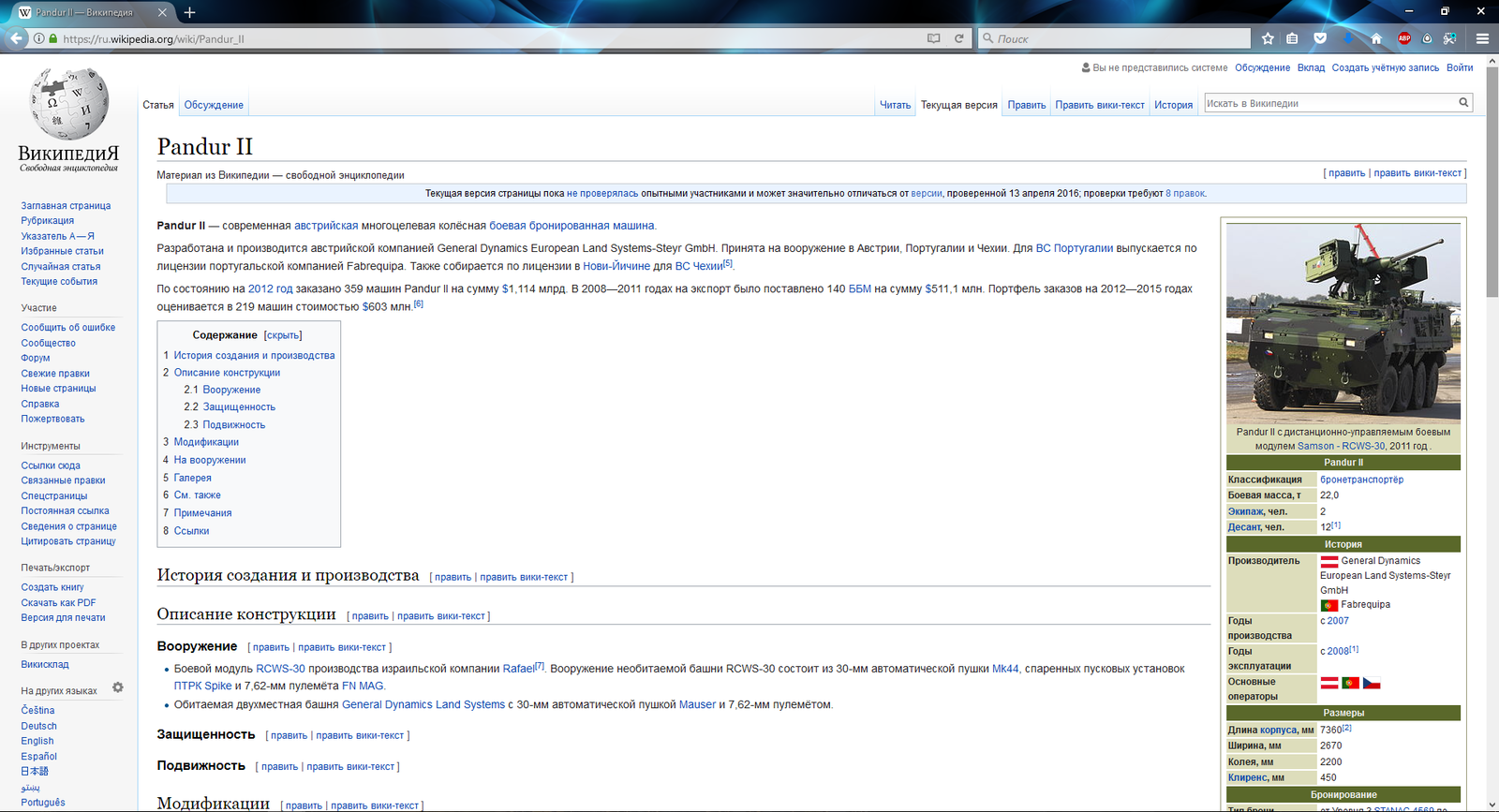This screenshot has height=812, width=1499.
Task: Click the green padlock security icon
Action: [53, 38]
